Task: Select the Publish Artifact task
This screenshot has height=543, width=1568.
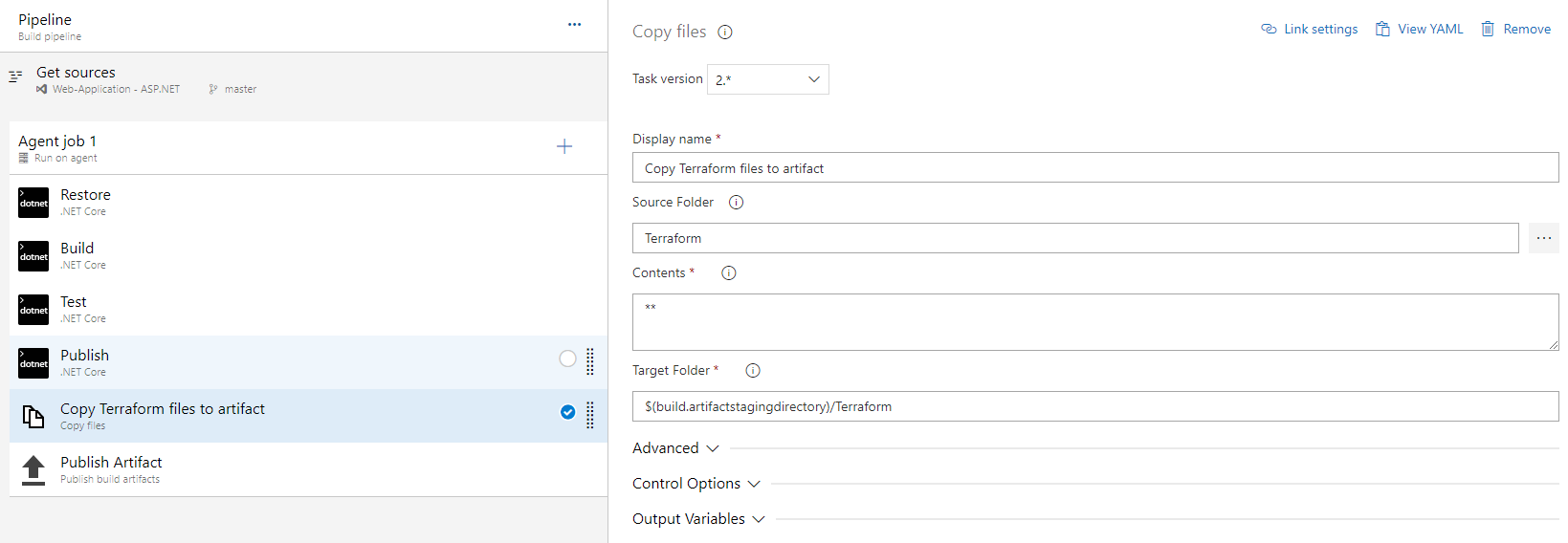Action: (111, 469)
